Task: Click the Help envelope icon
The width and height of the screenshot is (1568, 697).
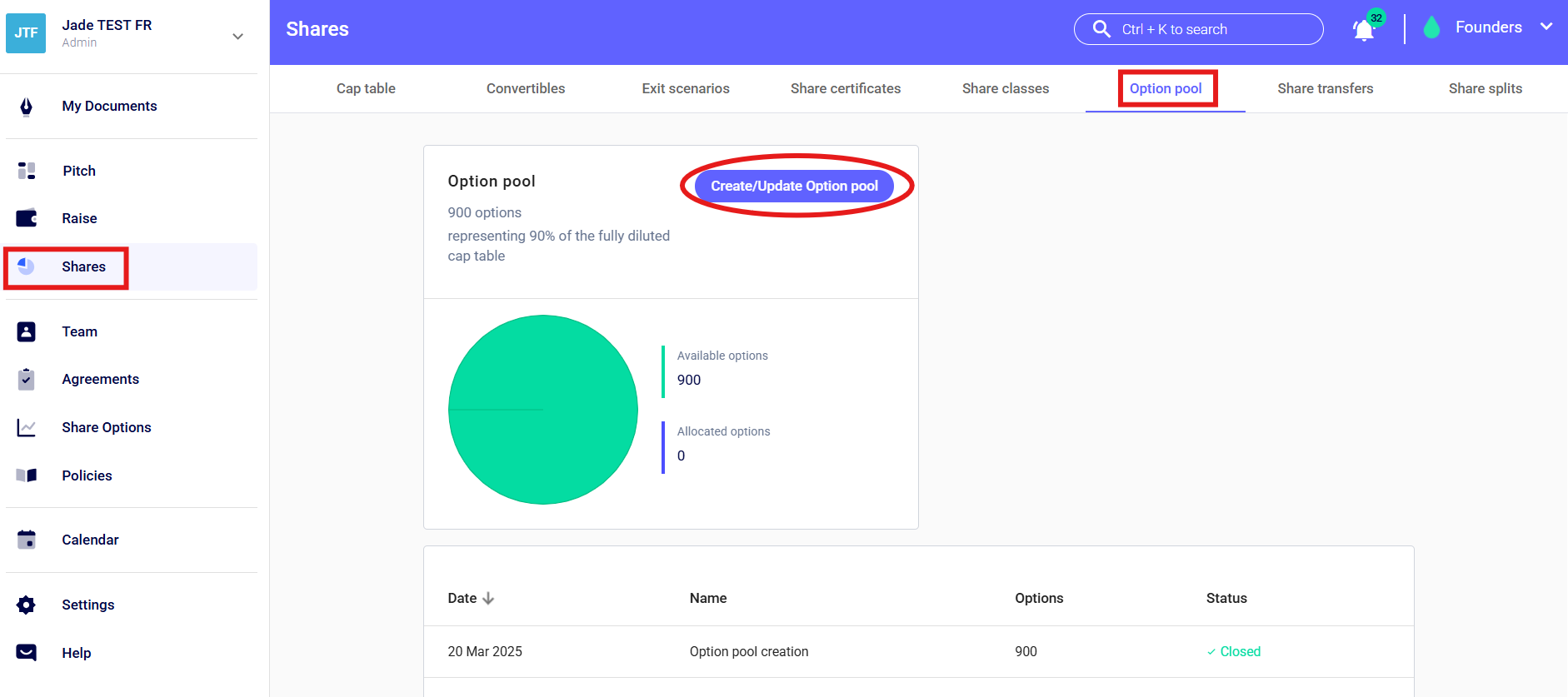Action: pos(27,653)
